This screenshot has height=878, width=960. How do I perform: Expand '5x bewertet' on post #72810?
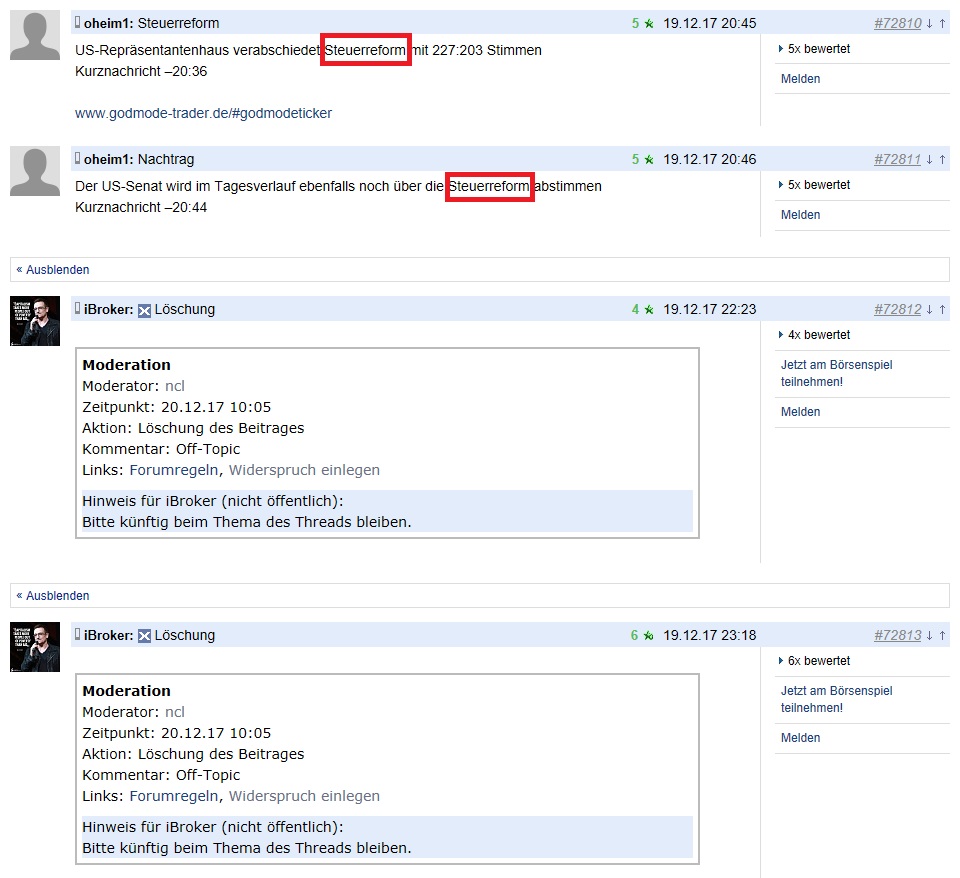tap(814, 49)
